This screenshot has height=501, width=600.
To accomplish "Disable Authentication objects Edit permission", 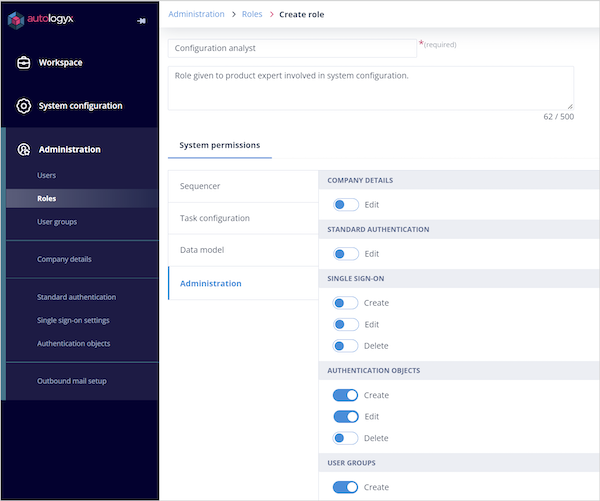I will 346,416.
